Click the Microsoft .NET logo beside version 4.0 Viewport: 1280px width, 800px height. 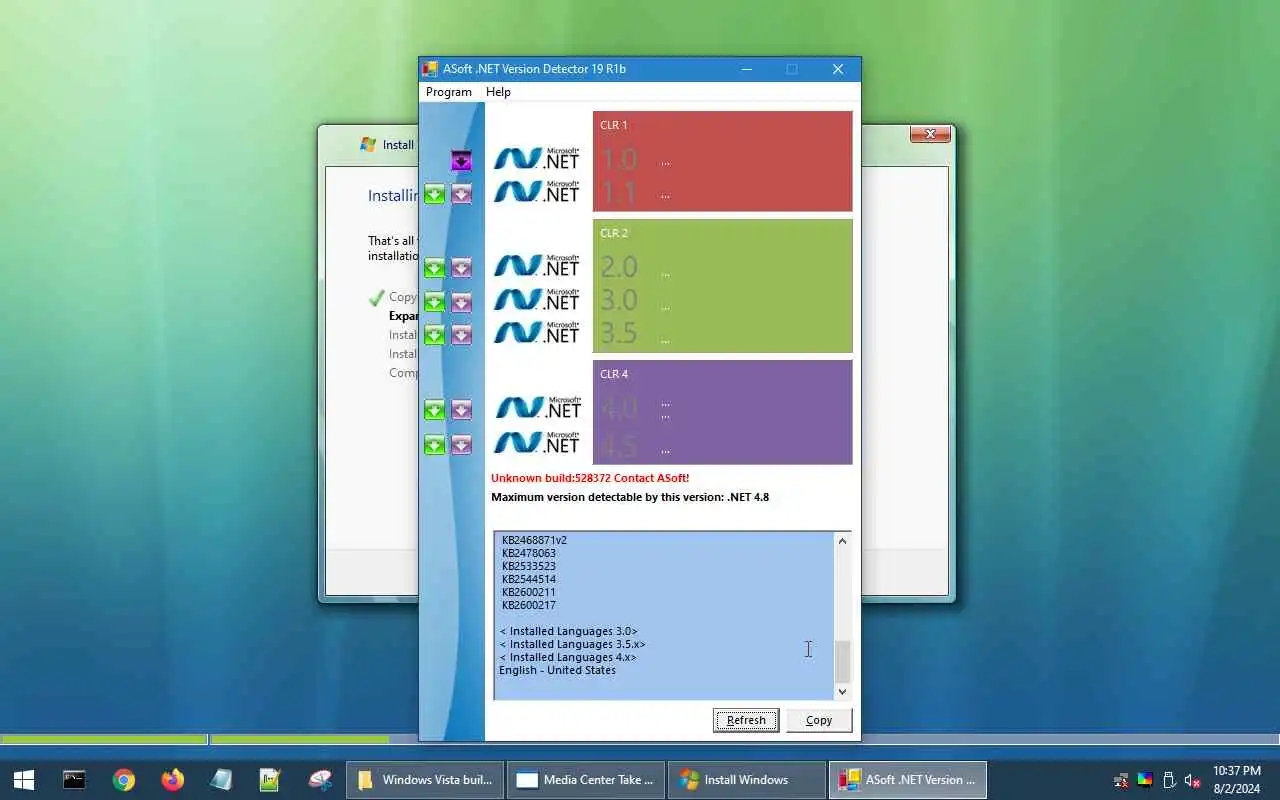[538, 407]
